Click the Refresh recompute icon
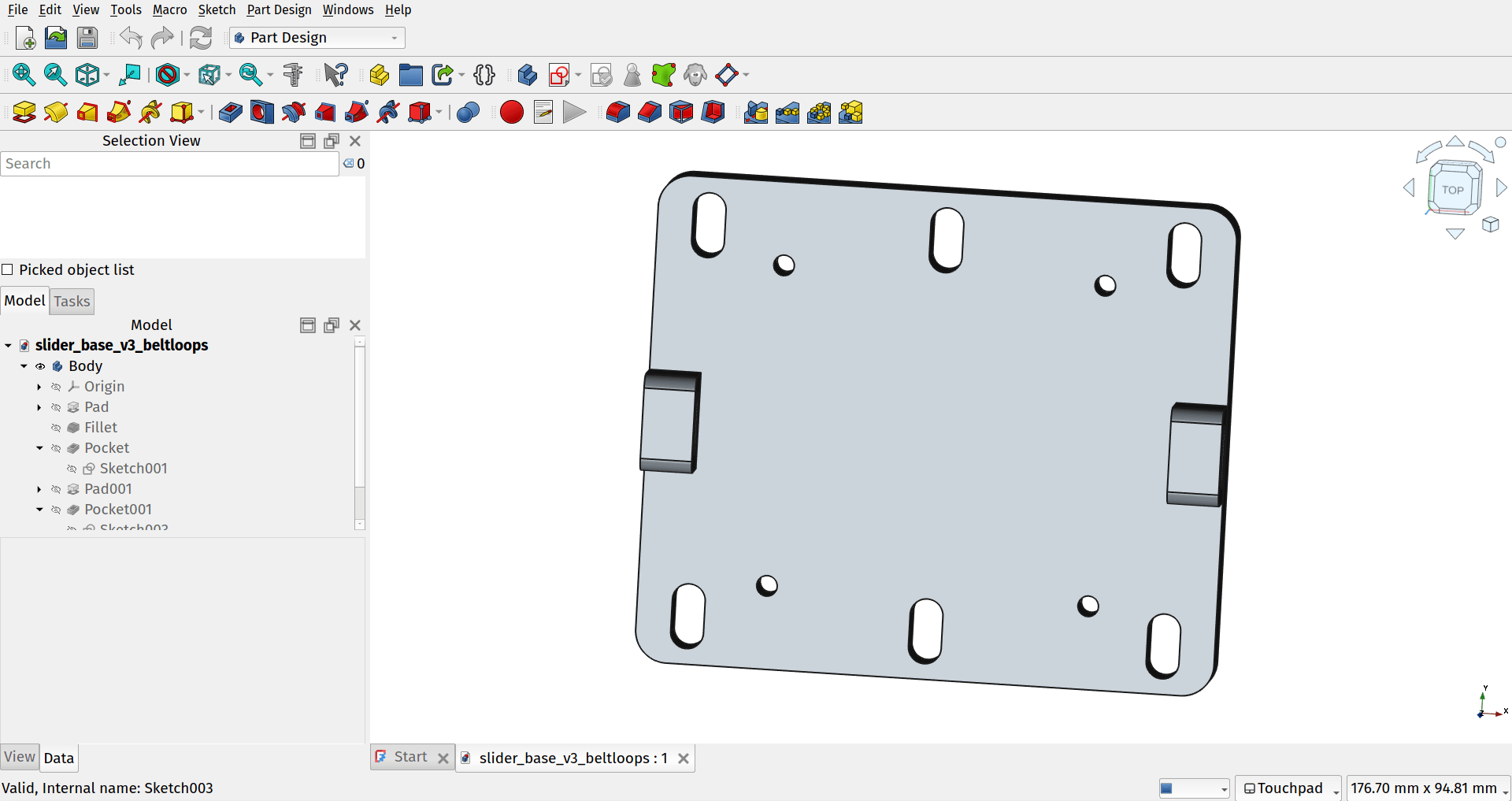1512x801 pixels. (x=201, y=38)
